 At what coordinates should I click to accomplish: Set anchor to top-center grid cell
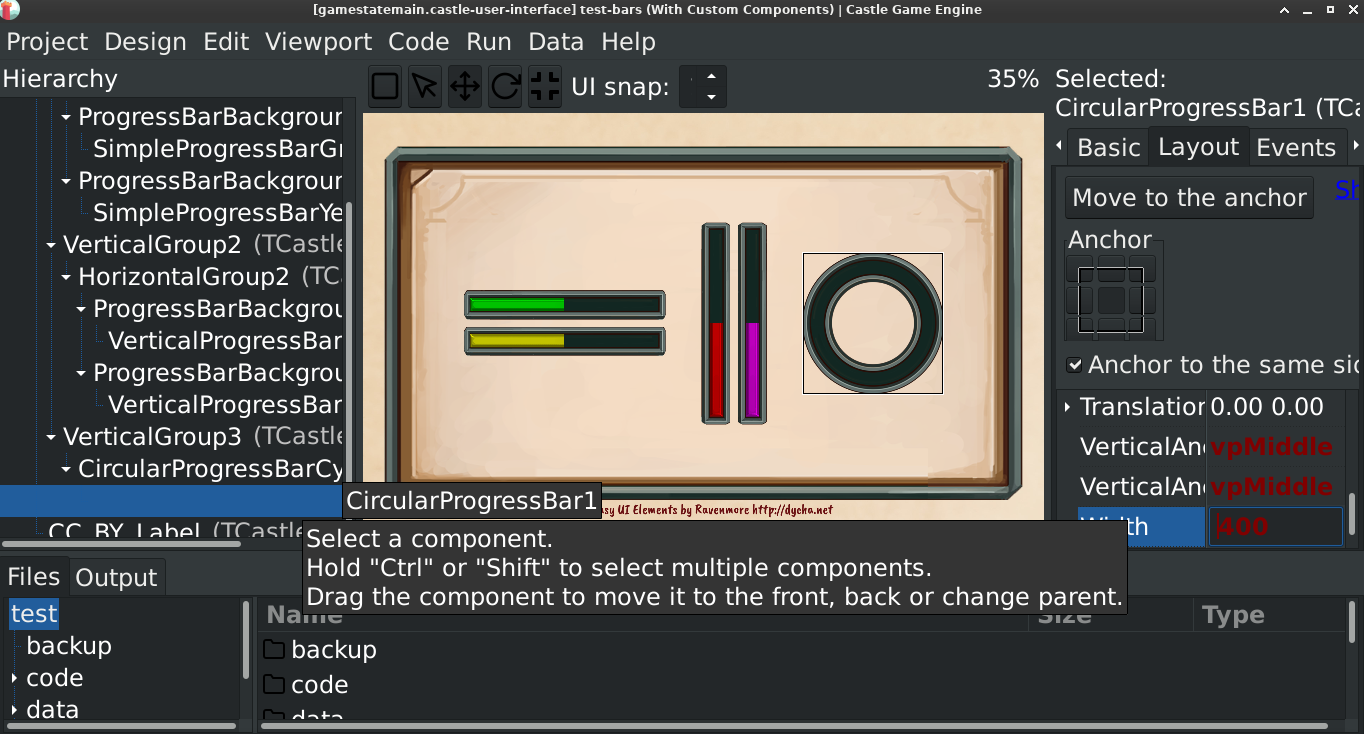(1111, 269)
